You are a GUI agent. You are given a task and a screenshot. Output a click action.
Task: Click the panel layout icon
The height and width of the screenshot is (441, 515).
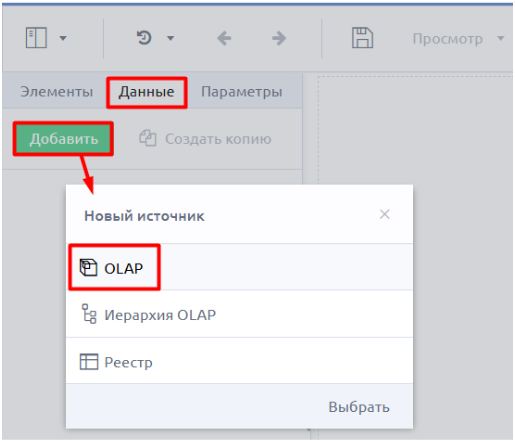point(36,38)
